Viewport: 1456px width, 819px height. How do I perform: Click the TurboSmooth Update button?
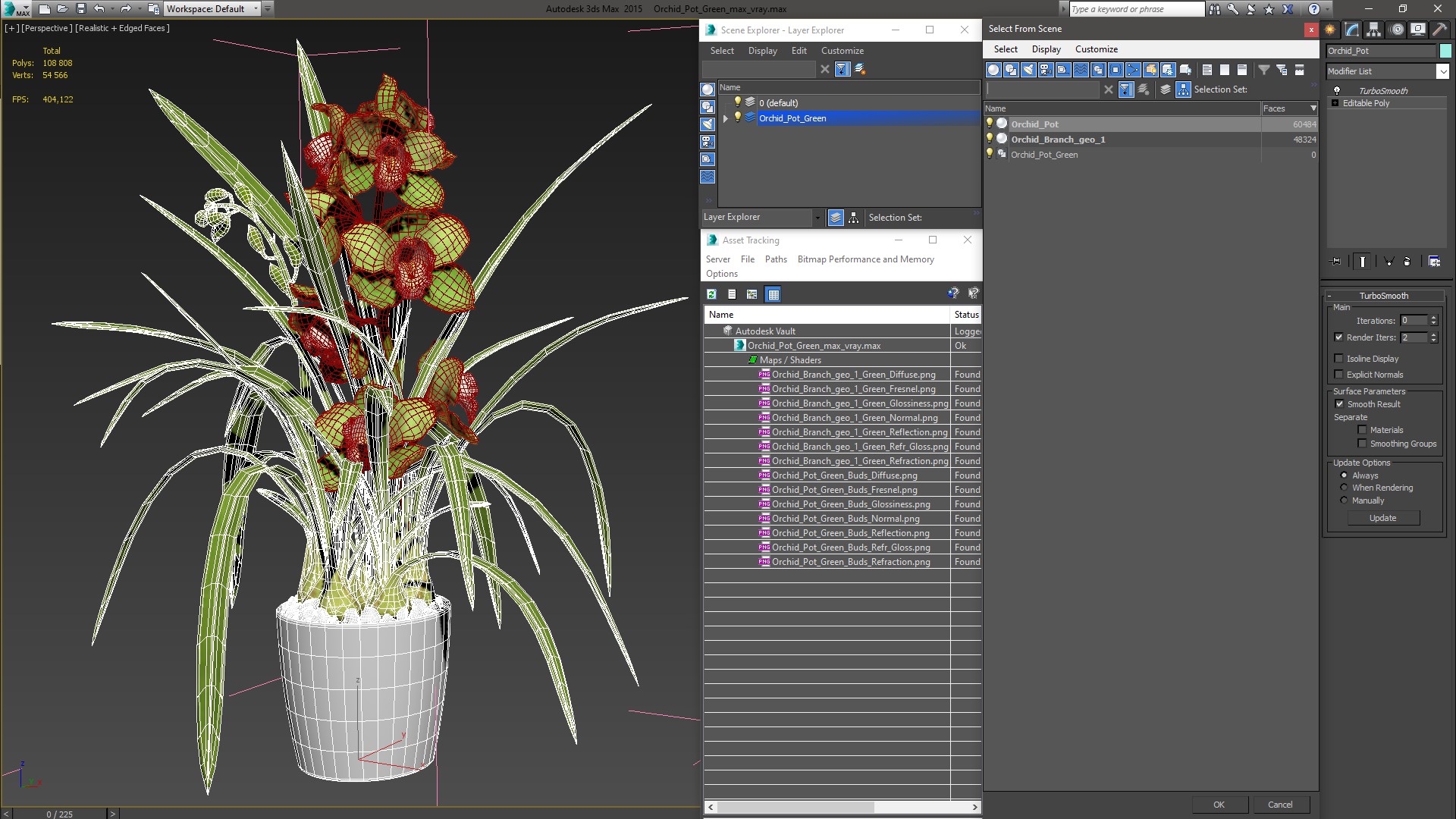(1382, 518)
